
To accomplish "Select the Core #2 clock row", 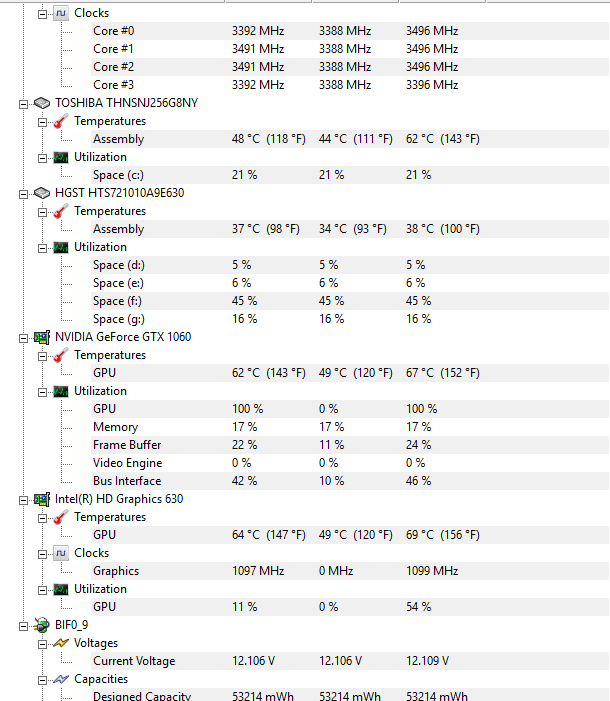I will coord(113,67).
